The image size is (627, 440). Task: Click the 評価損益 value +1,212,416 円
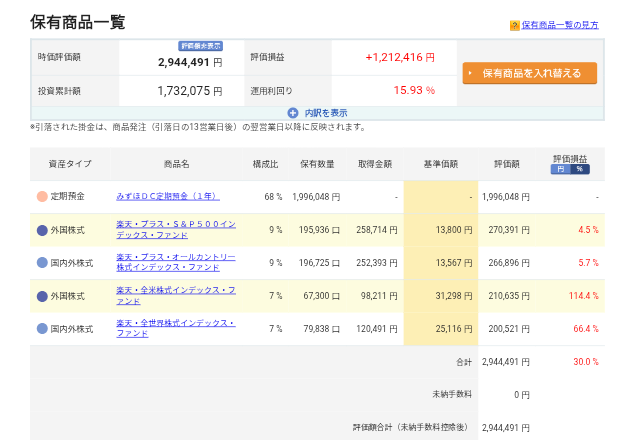tap(400, 58)
